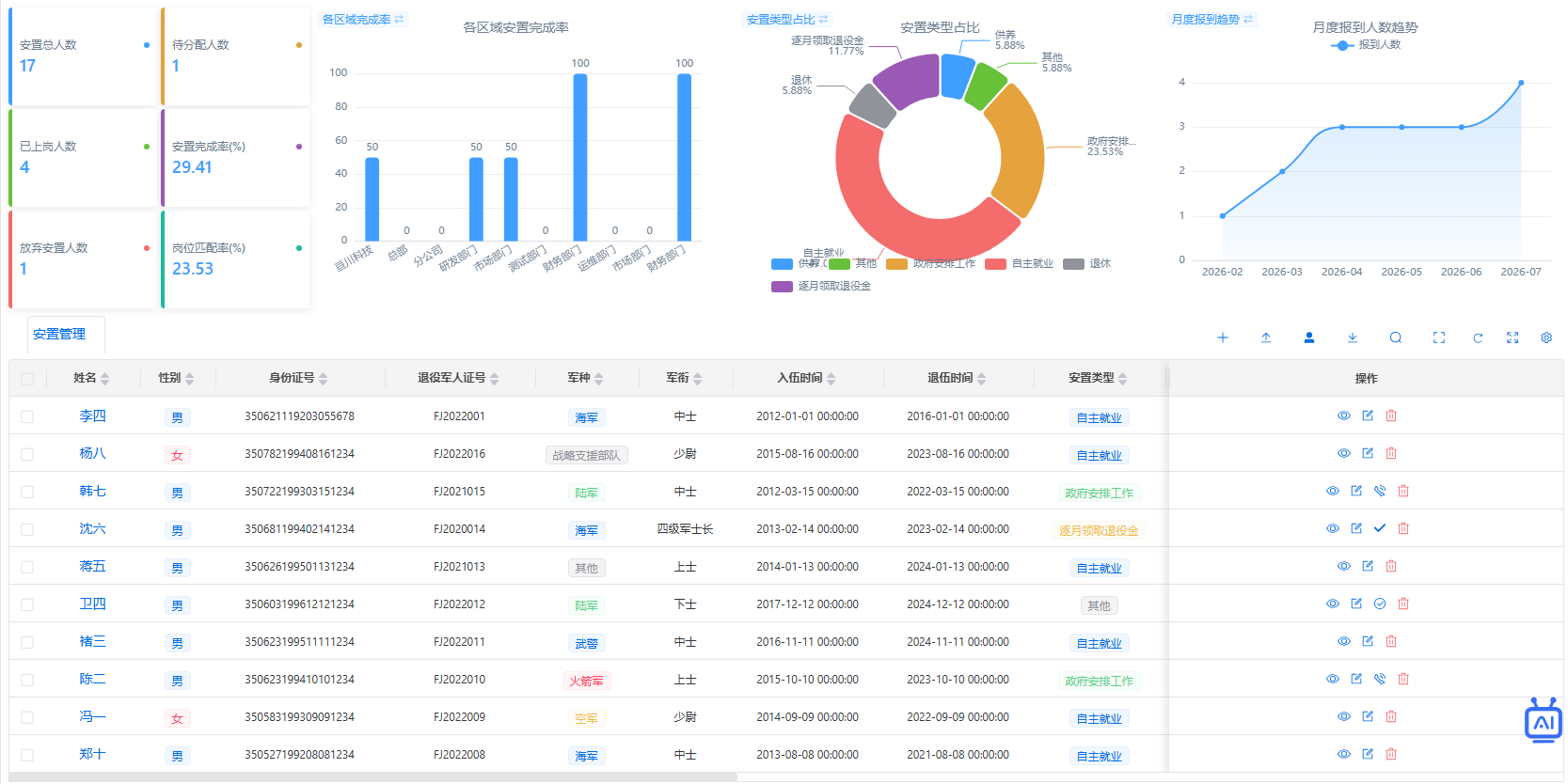Open the 李四 name link
1568x784 pixels.
(x=92, y=416)
